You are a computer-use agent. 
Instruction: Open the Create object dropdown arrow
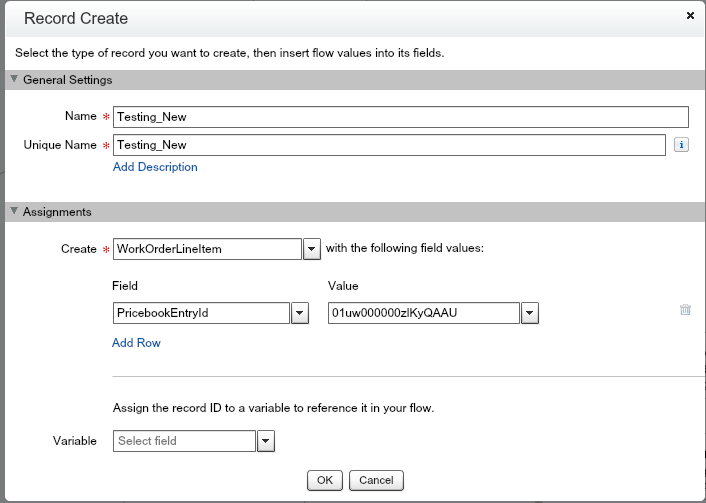pyautogui.click(x=311, y=249)
